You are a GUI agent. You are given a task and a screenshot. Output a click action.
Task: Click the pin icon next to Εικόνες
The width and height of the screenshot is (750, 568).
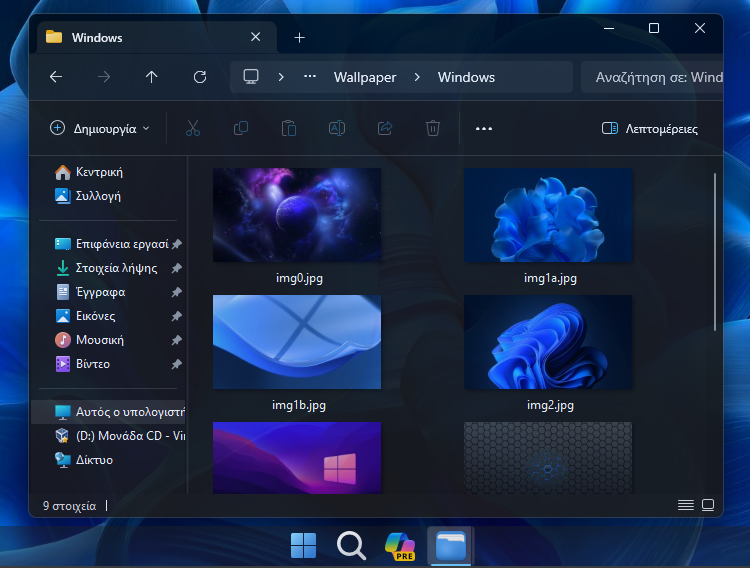pos(176,316)
